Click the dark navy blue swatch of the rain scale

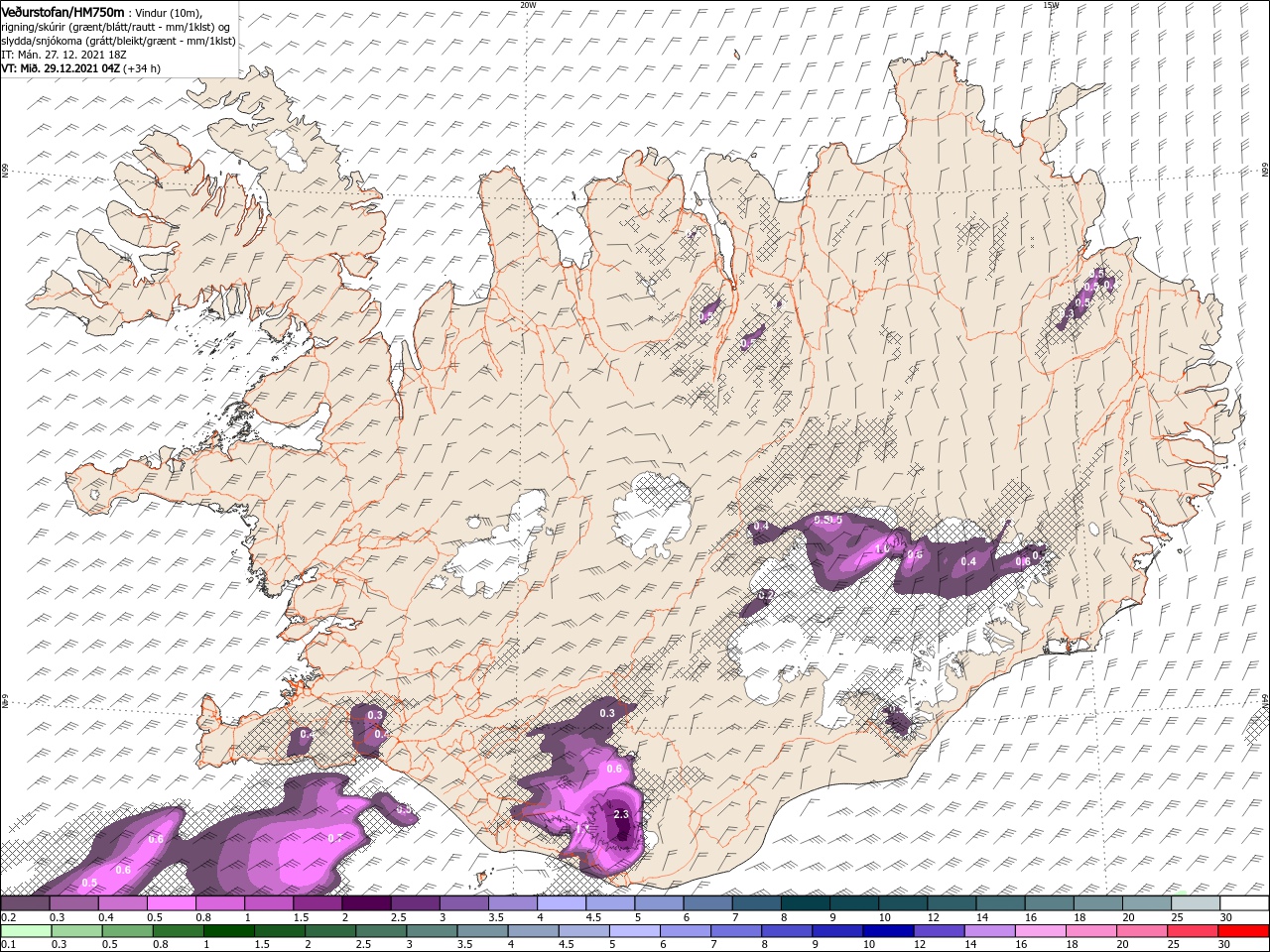(887, 931)
